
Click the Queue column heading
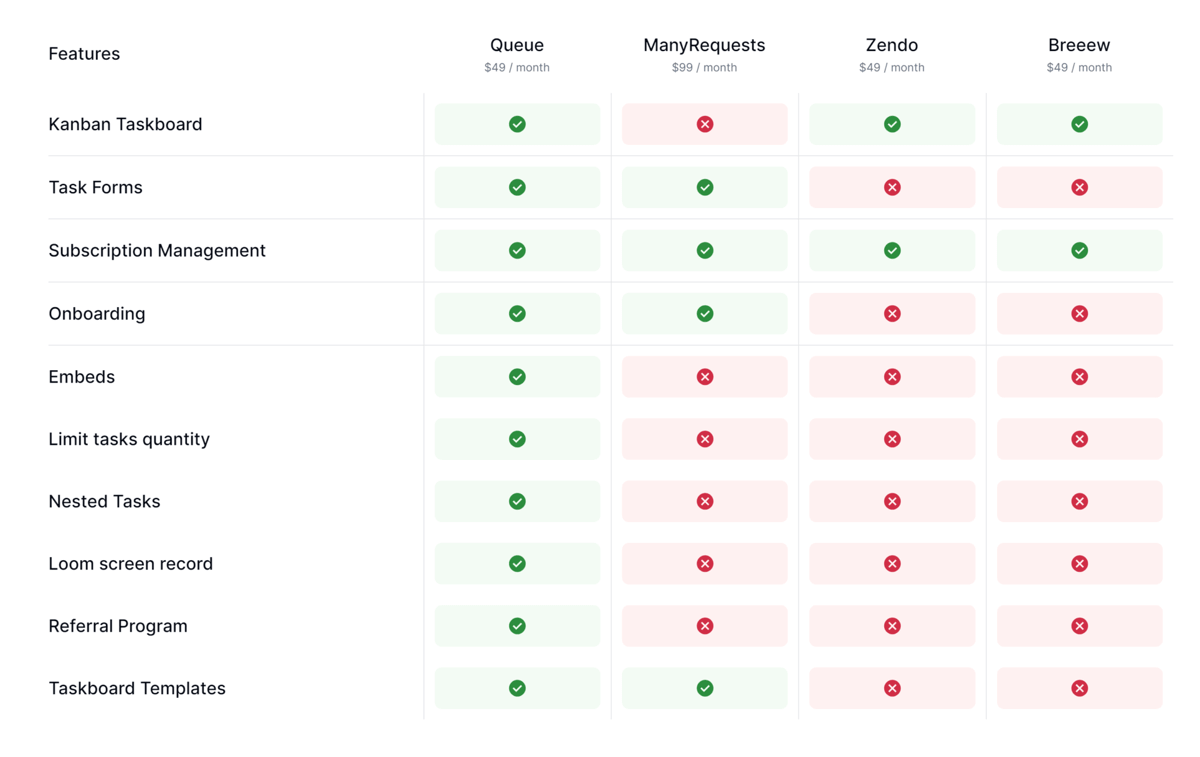517,45
